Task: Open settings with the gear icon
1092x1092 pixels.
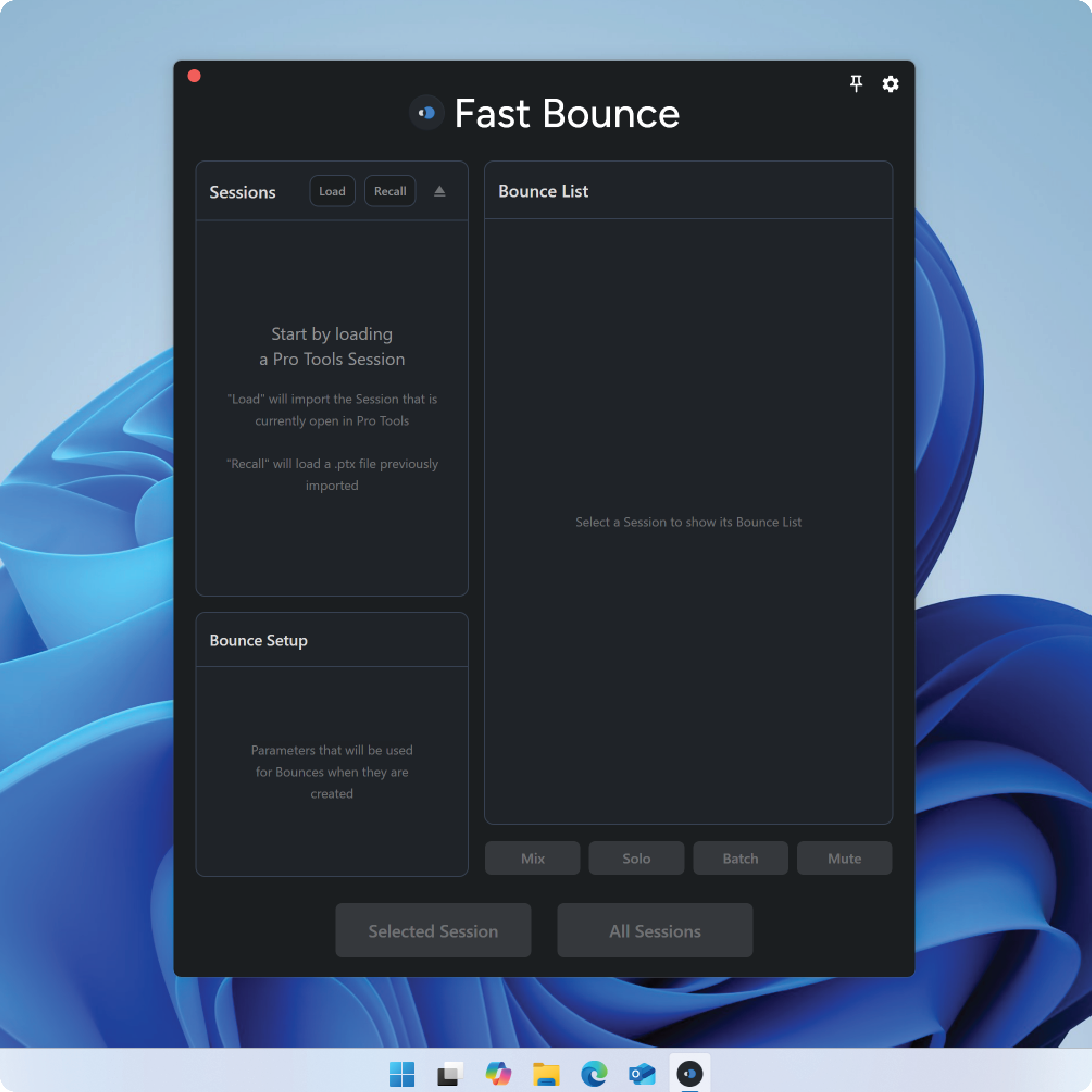Action: [890, 84]
